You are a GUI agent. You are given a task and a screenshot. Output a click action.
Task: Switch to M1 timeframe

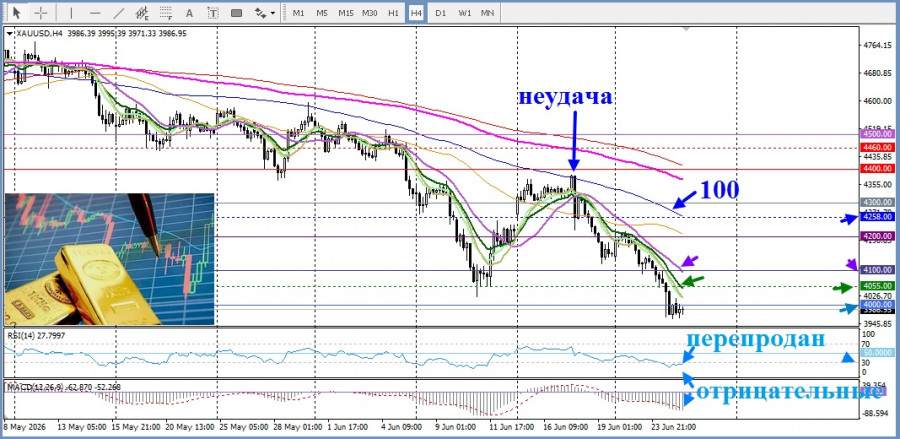click(x=298, y=13)
